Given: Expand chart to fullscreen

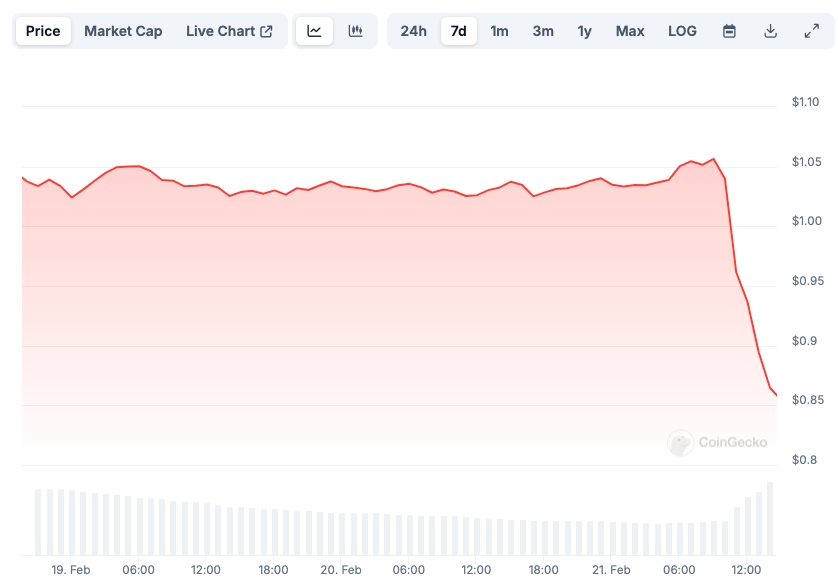Looking at the screenshot, I should 811,31.
